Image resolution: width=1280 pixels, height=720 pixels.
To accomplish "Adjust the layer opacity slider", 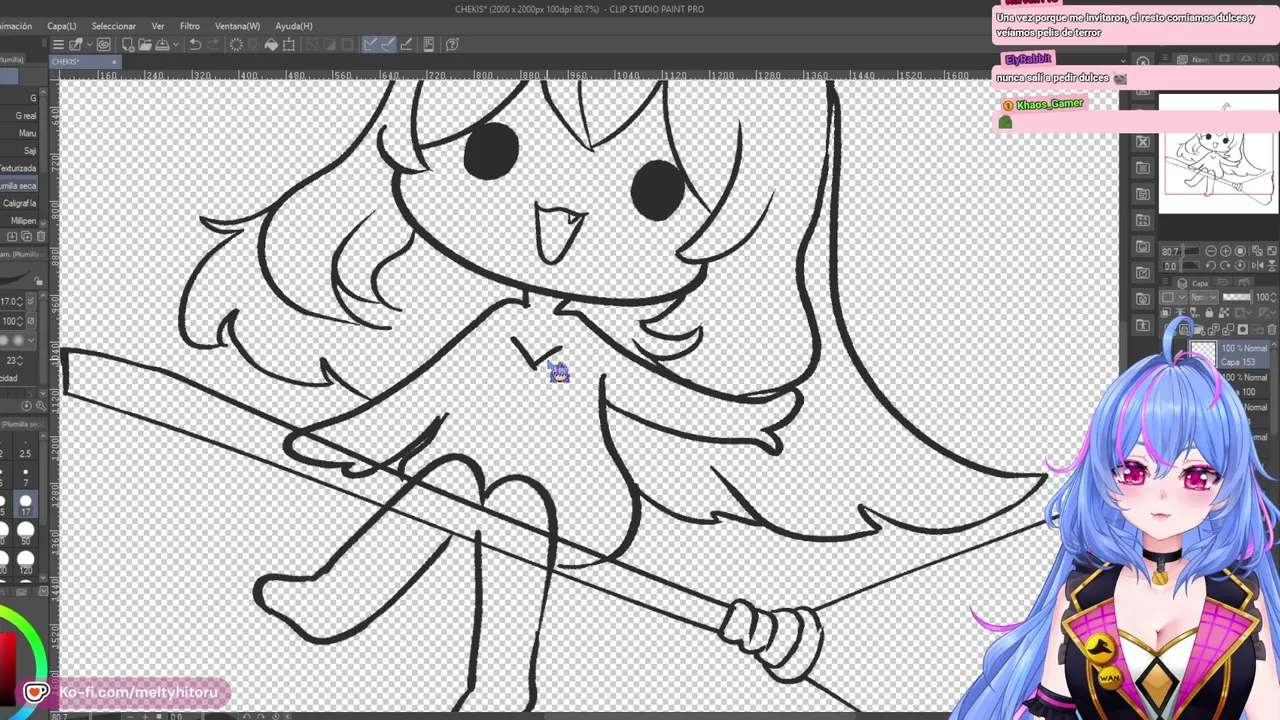I will pyautogui.click(x=1237, y=297).
